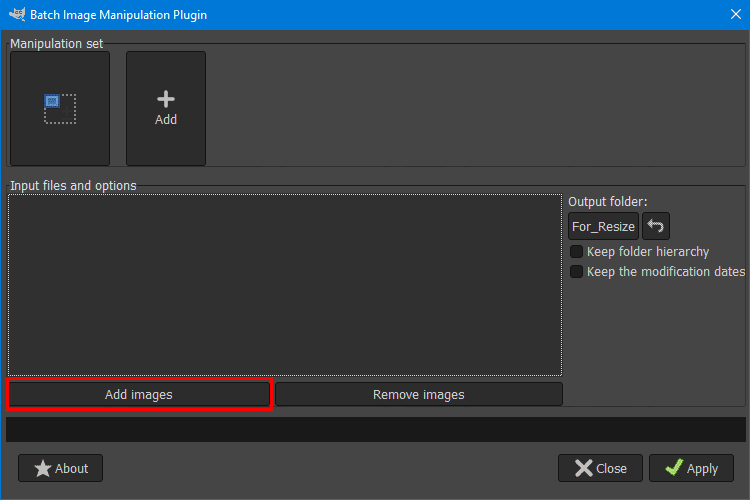Viewport: 750px width, 500px height.
Task: Click the Manipulation set group label
Action: (x=56, y=44)
